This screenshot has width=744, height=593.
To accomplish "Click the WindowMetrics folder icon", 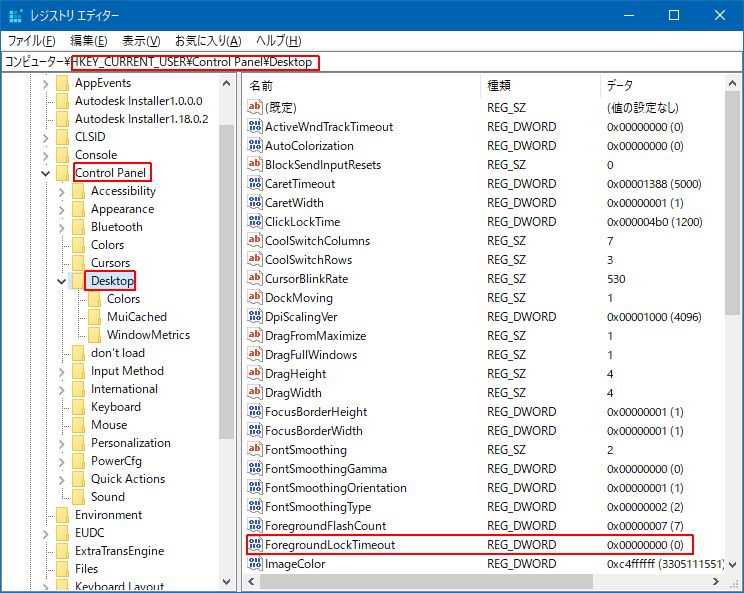I will pyautogui.click(x=94, y=335).
